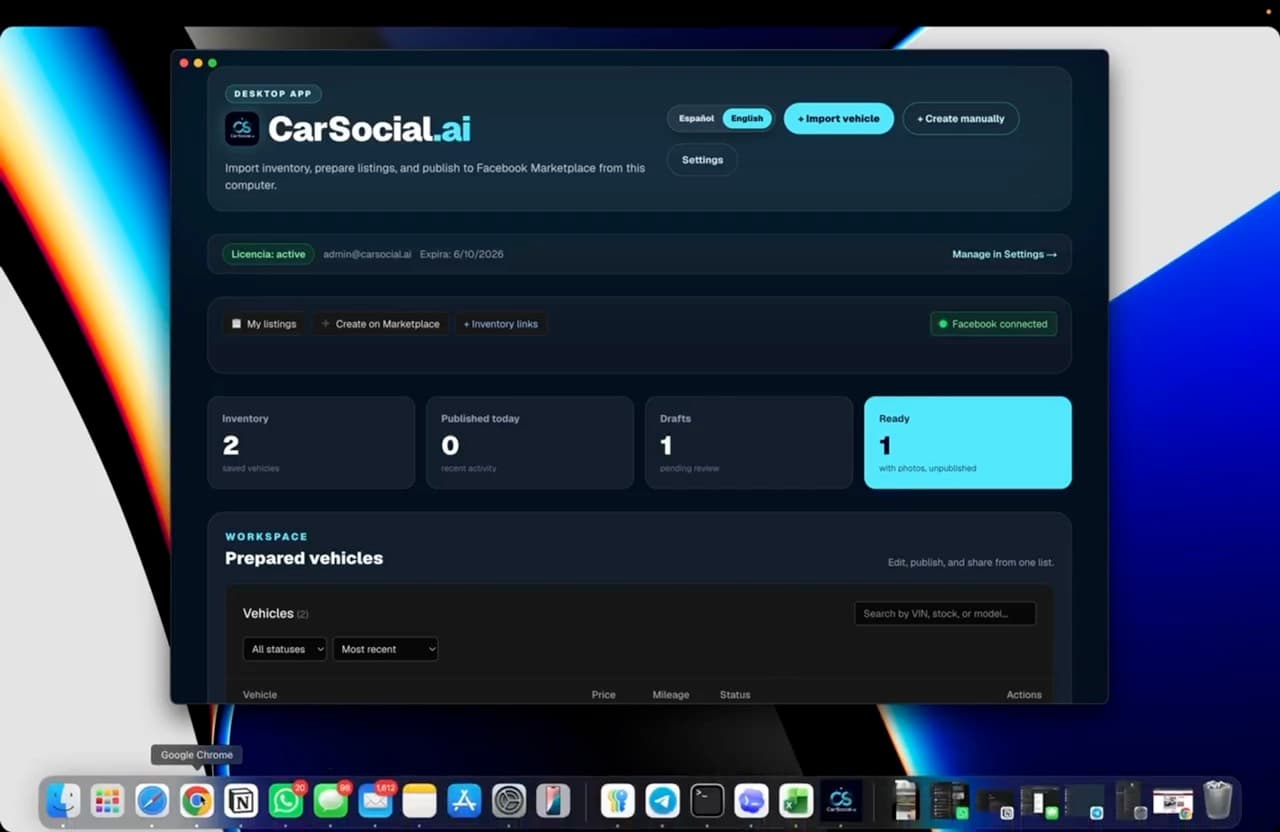The width and height of the screenshot is (1280, 832).
Task: Click the CarSocial app icon in the dock
Action: point(841,800)
